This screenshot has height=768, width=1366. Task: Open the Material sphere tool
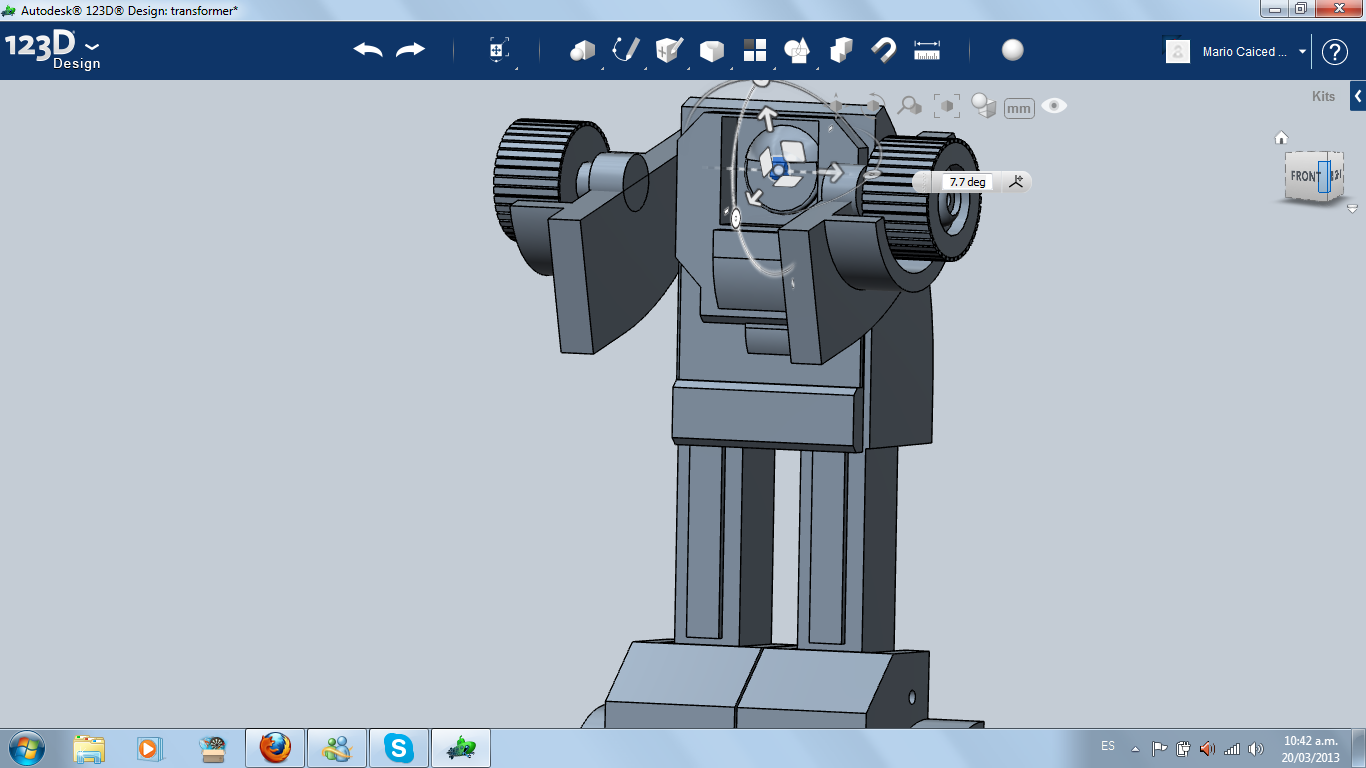coord(1013,50)
